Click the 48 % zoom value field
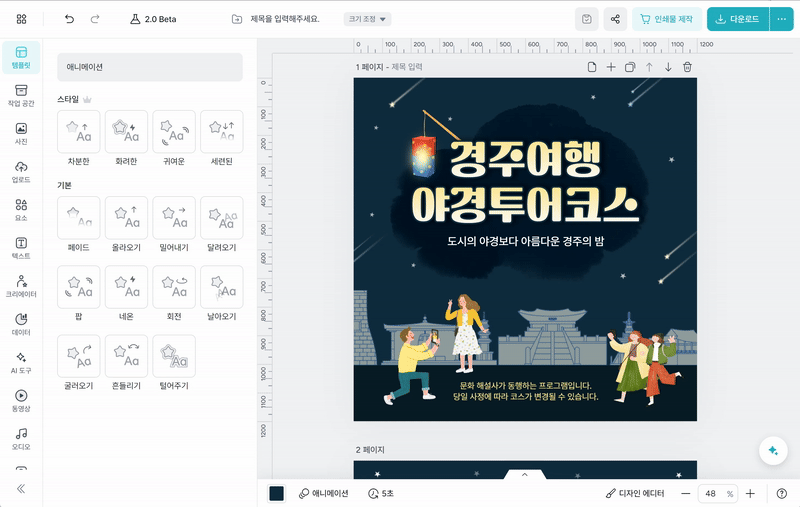The height and width of the screenshot is (507, 800). [718, 493]
